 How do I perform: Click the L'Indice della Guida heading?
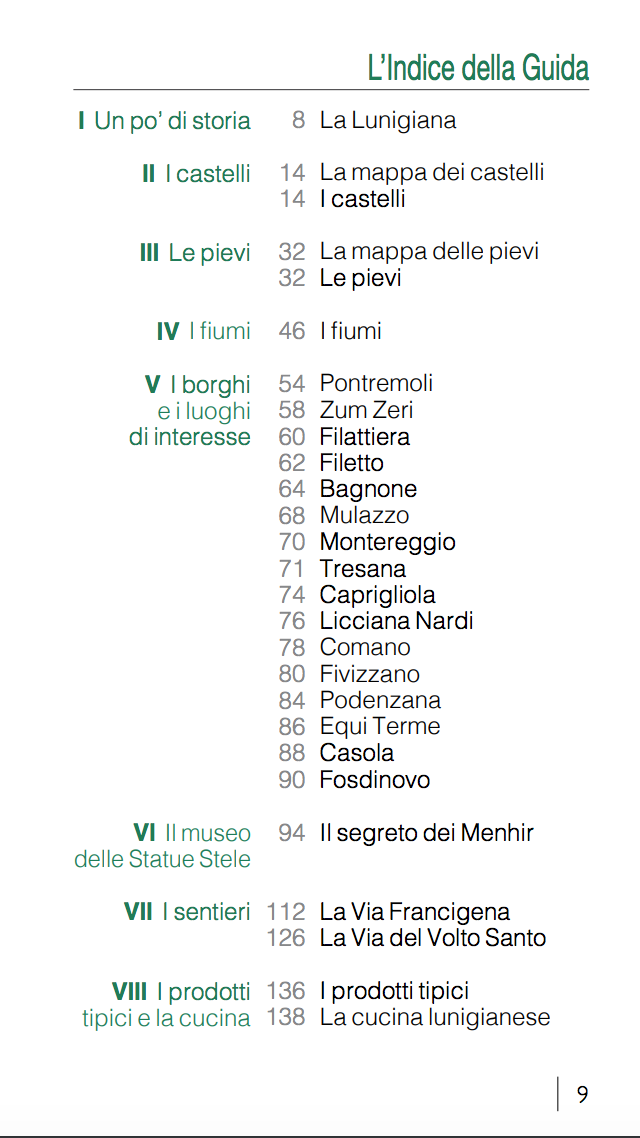click(478, 68)
